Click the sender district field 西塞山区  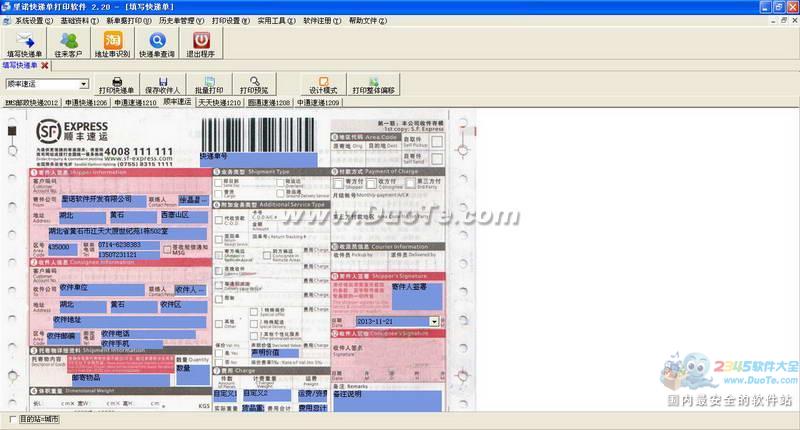click(184, 217)
